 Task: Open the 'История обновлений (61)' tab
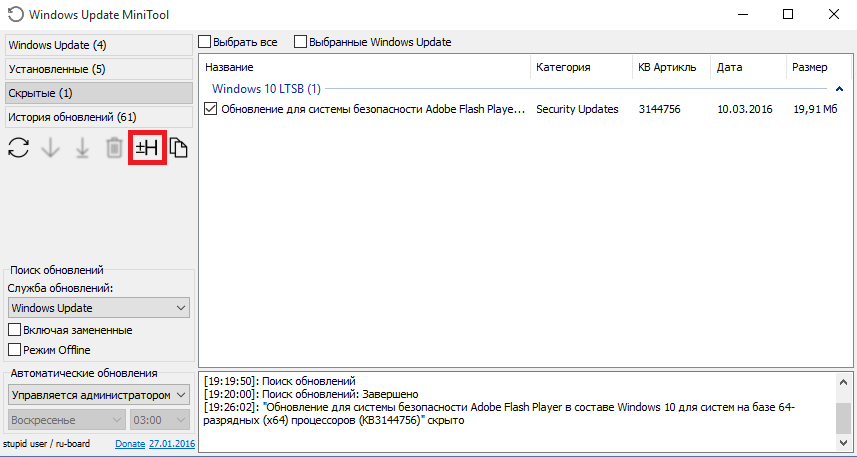pyautogui.click(x=97, y=117)
